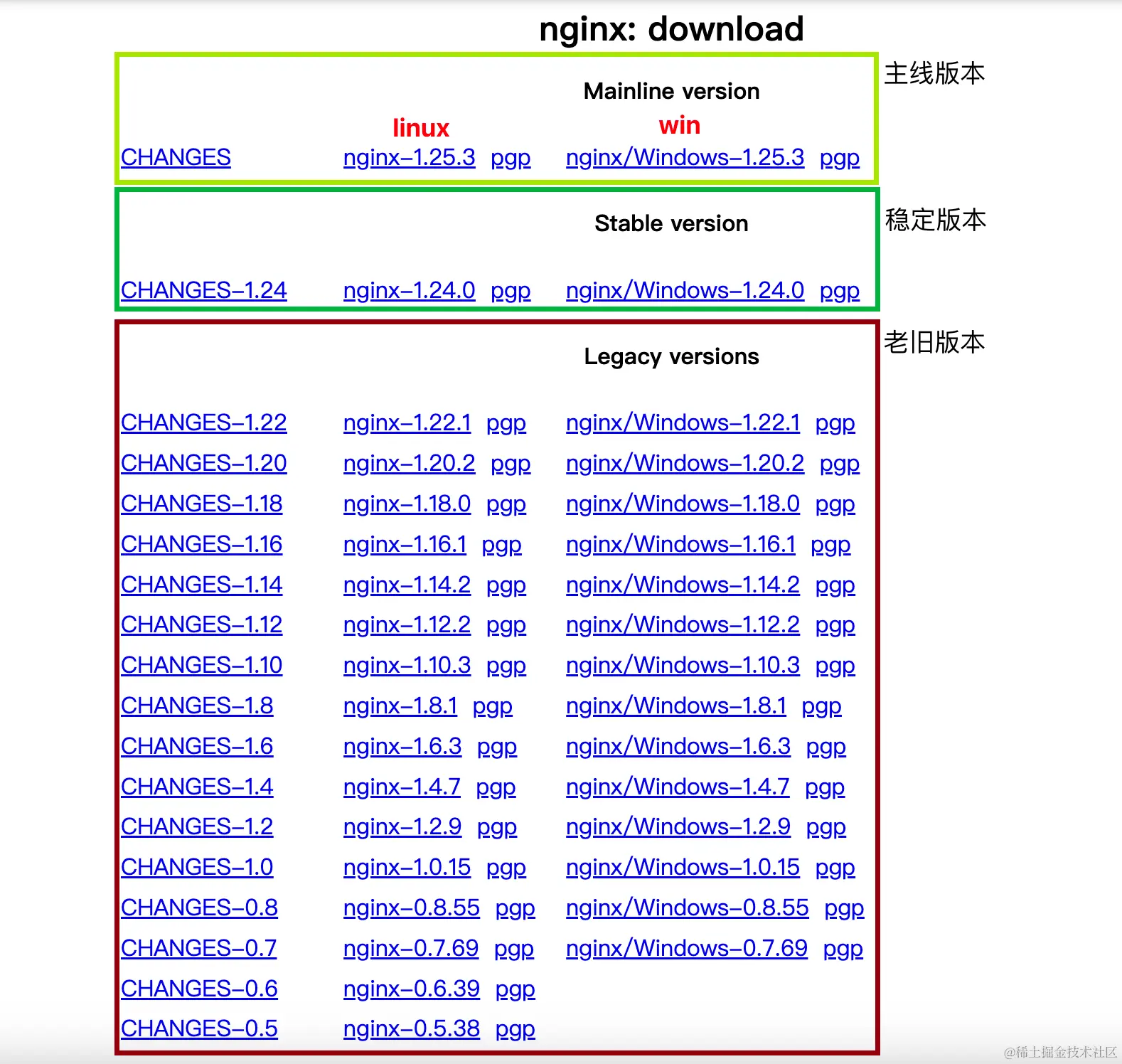Open CHANGES-0.5 link
Screen dimensions: 1122x1064
click(x=199, y=1028)
